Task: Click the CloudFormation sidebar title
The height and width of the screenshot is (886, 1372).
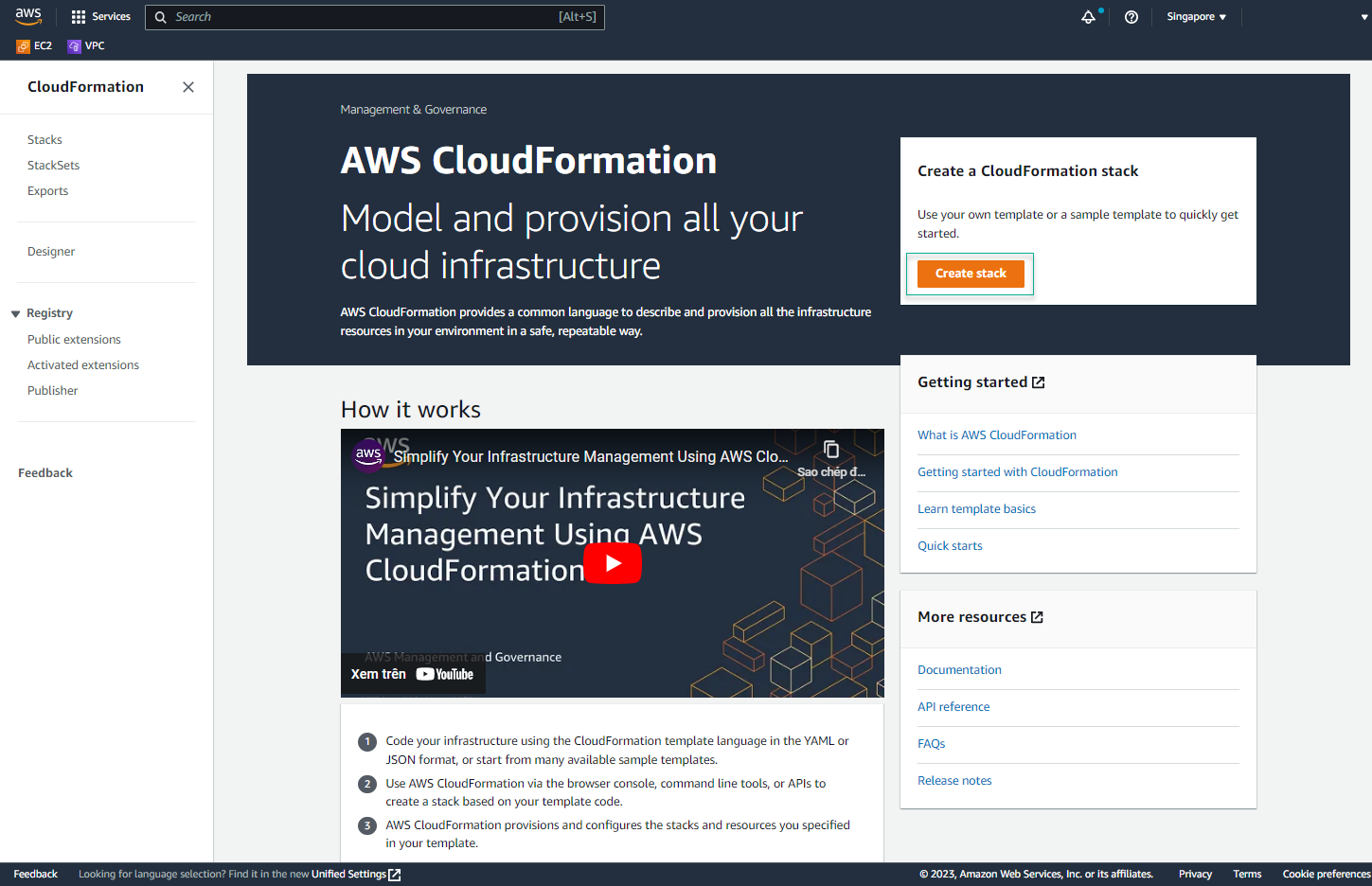Action: (85, 87)
